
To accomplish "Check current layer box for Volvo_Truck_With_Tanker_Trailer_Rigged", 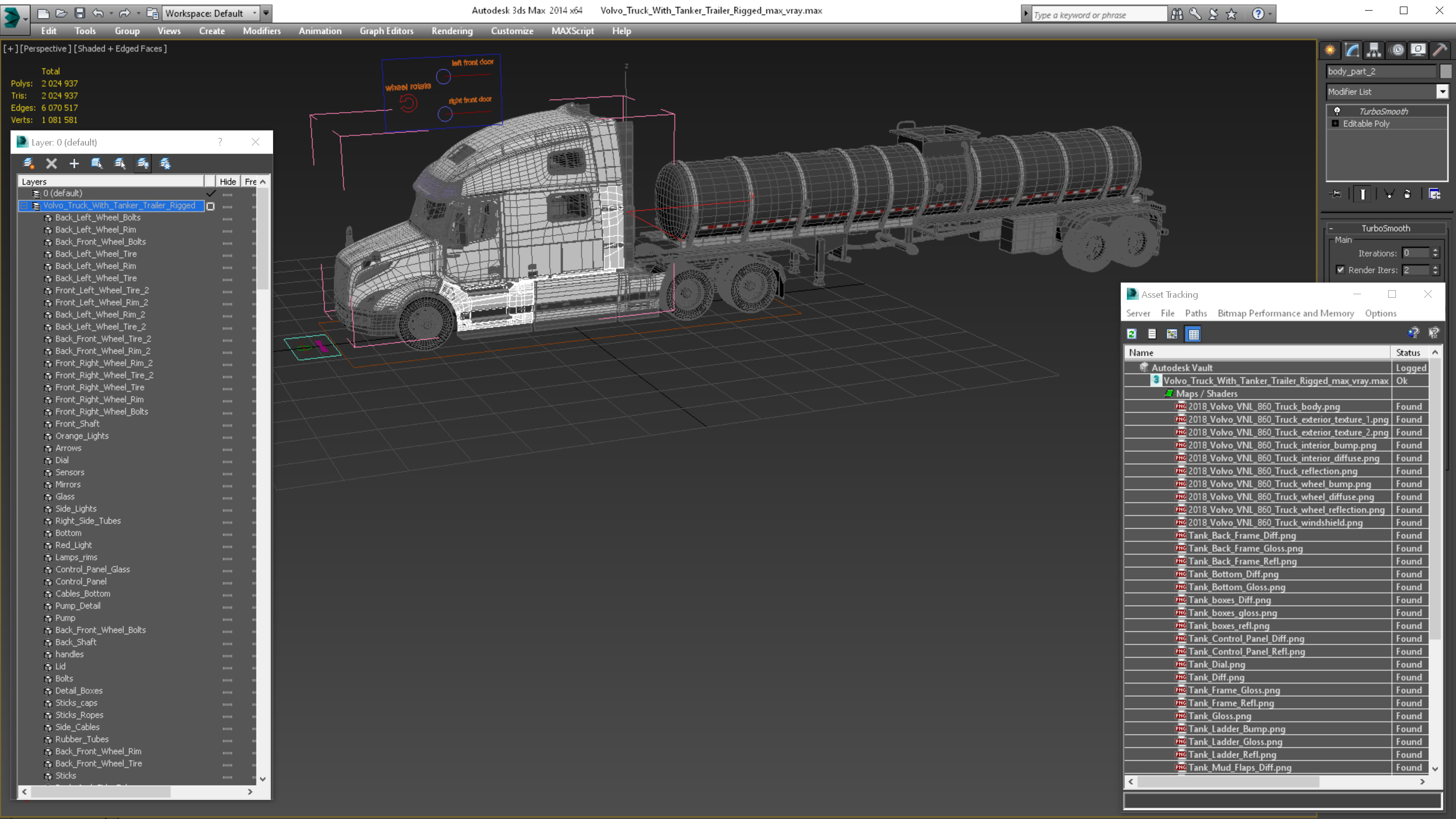I will coord(210,206).
